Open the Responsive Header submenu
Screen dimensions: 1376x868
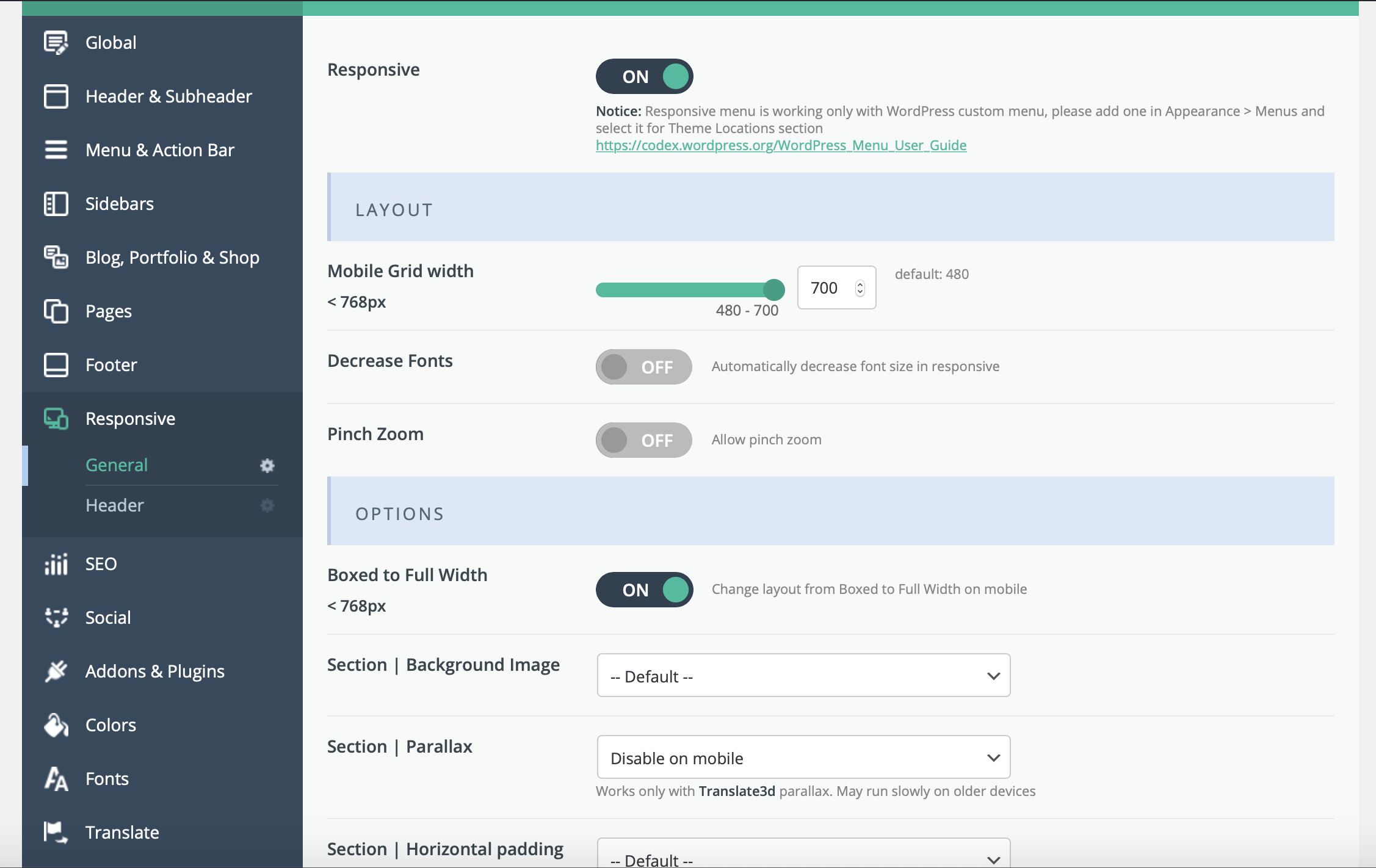113,504
